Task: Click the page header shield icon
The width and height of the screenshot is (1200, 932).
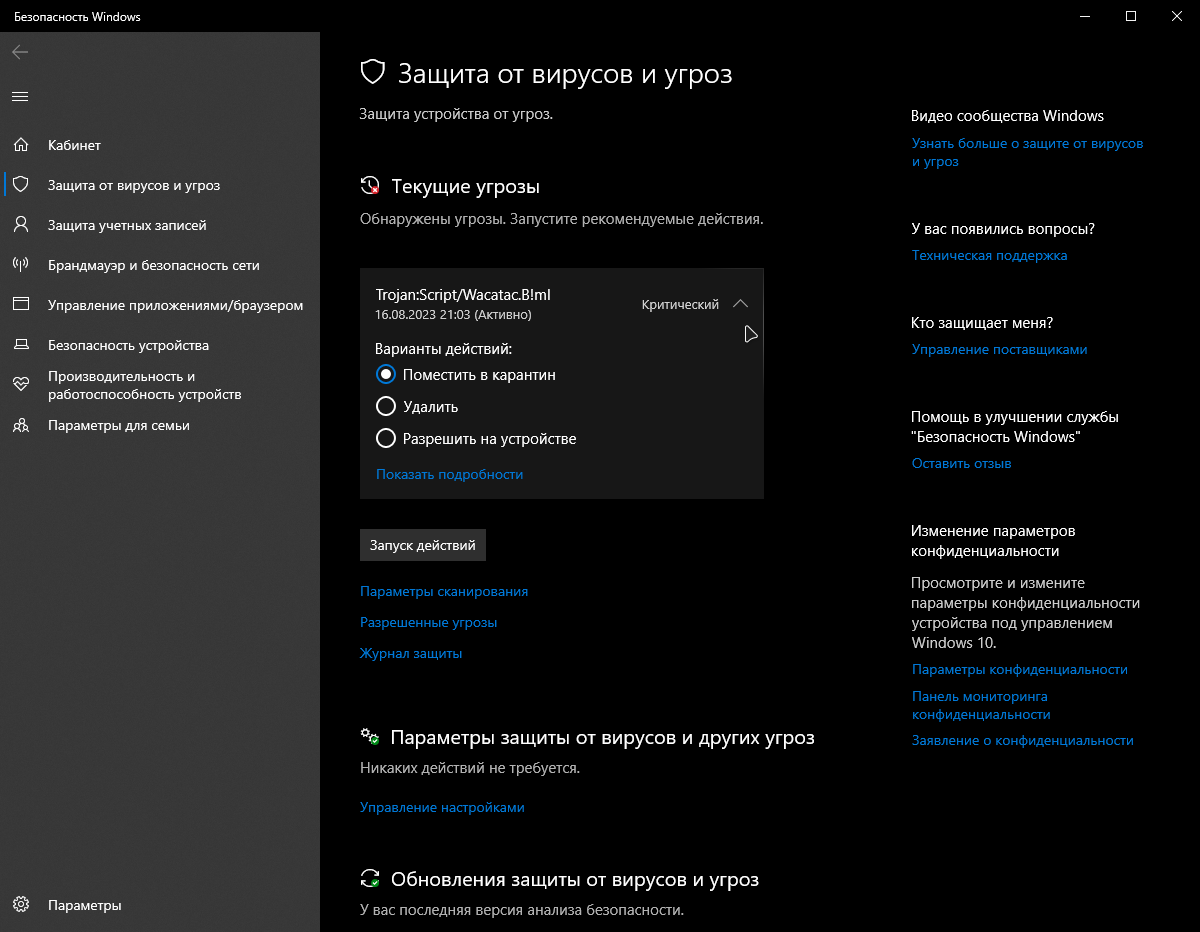Action: click(x=372, y=73)
